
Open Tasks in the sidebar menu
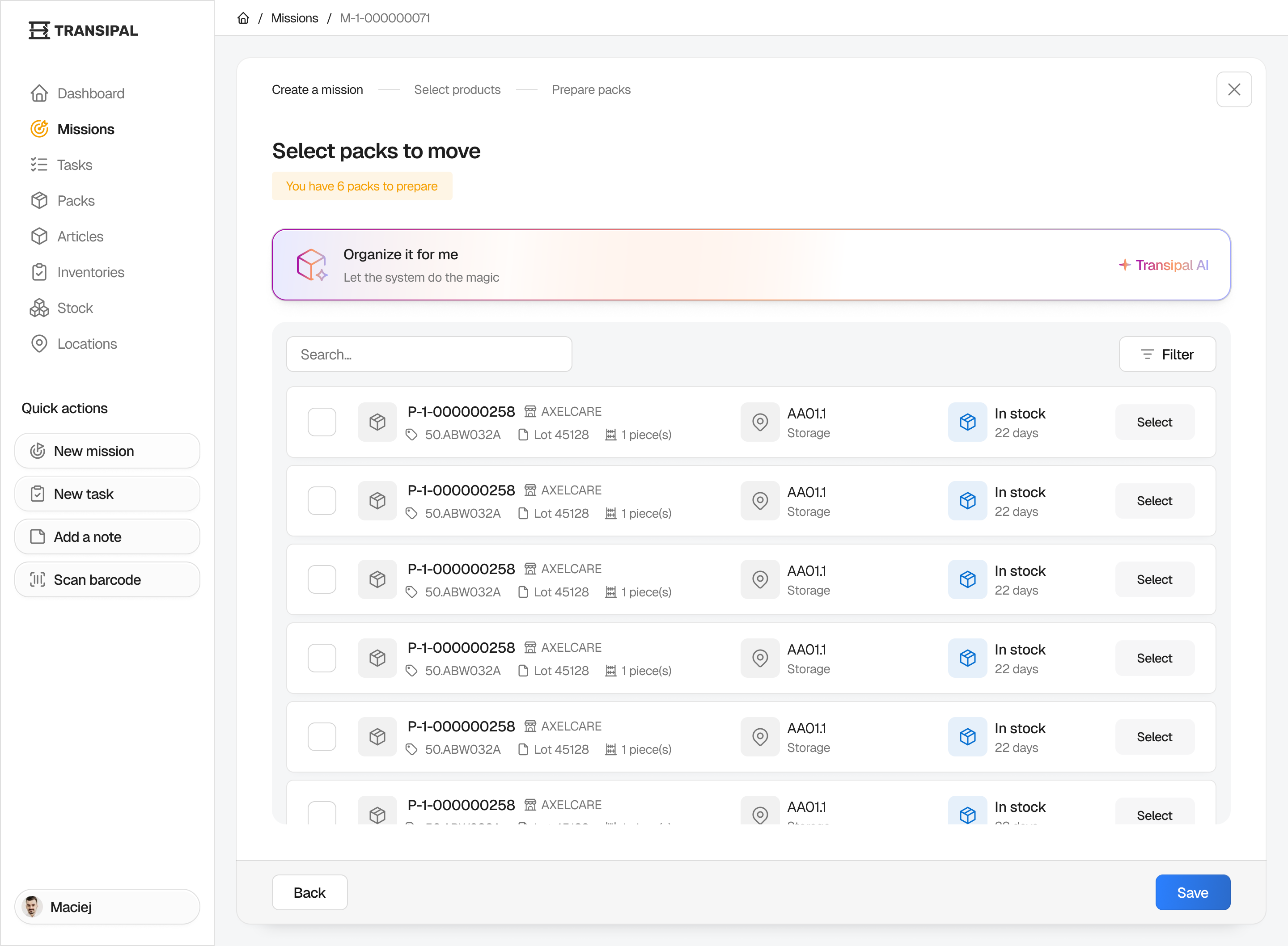[74, 165]
